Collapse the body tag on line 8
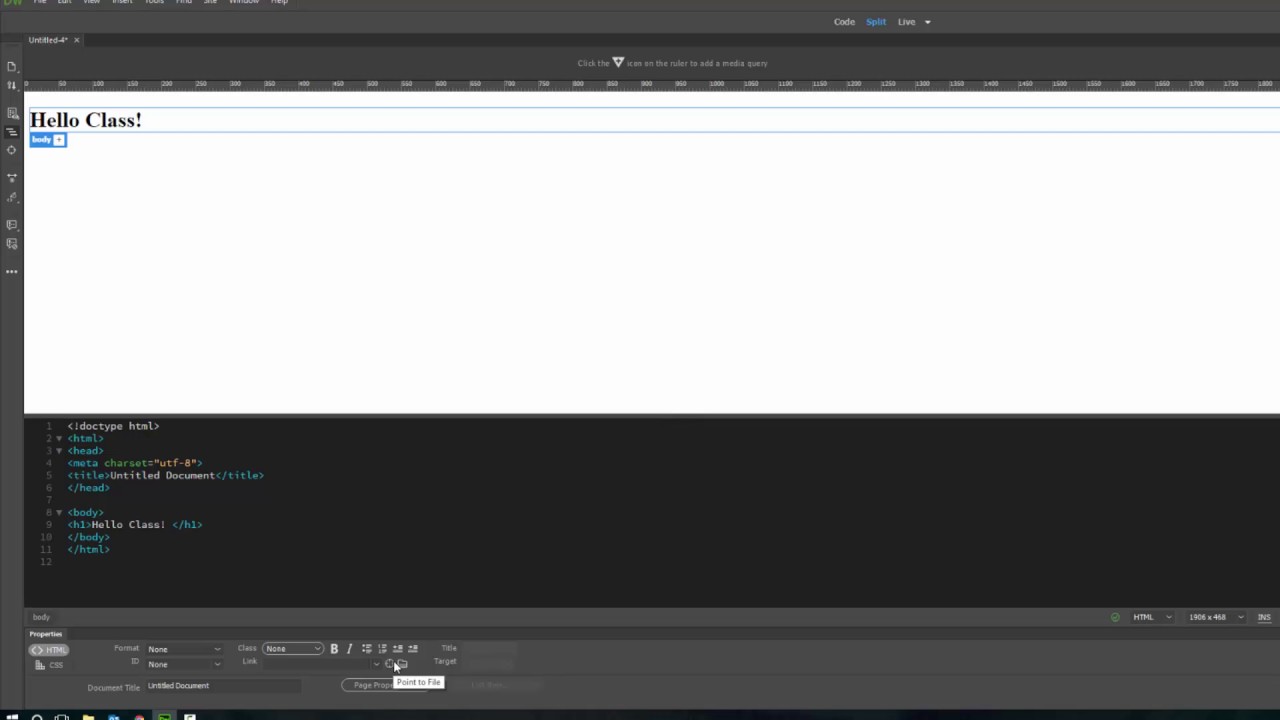 [x=58, y=512]
